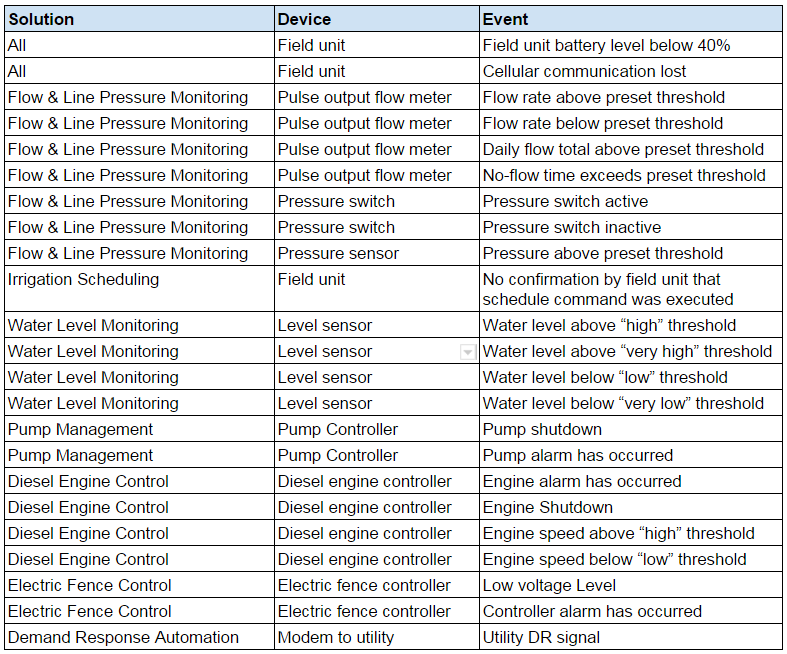This screenshot has width=787, height=654.
Task: Select the 'No confirmation by field unit' event cell
Action: (x=608, y=289)
